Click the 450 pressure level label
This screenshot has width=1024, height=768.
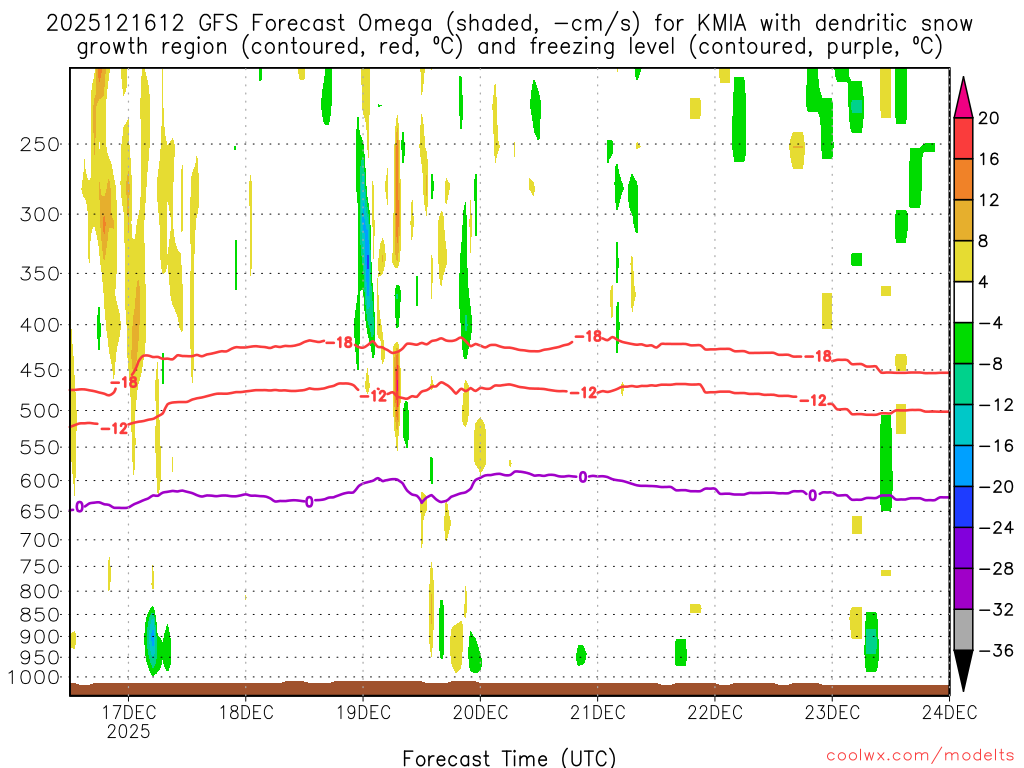[x=40, y=370]
